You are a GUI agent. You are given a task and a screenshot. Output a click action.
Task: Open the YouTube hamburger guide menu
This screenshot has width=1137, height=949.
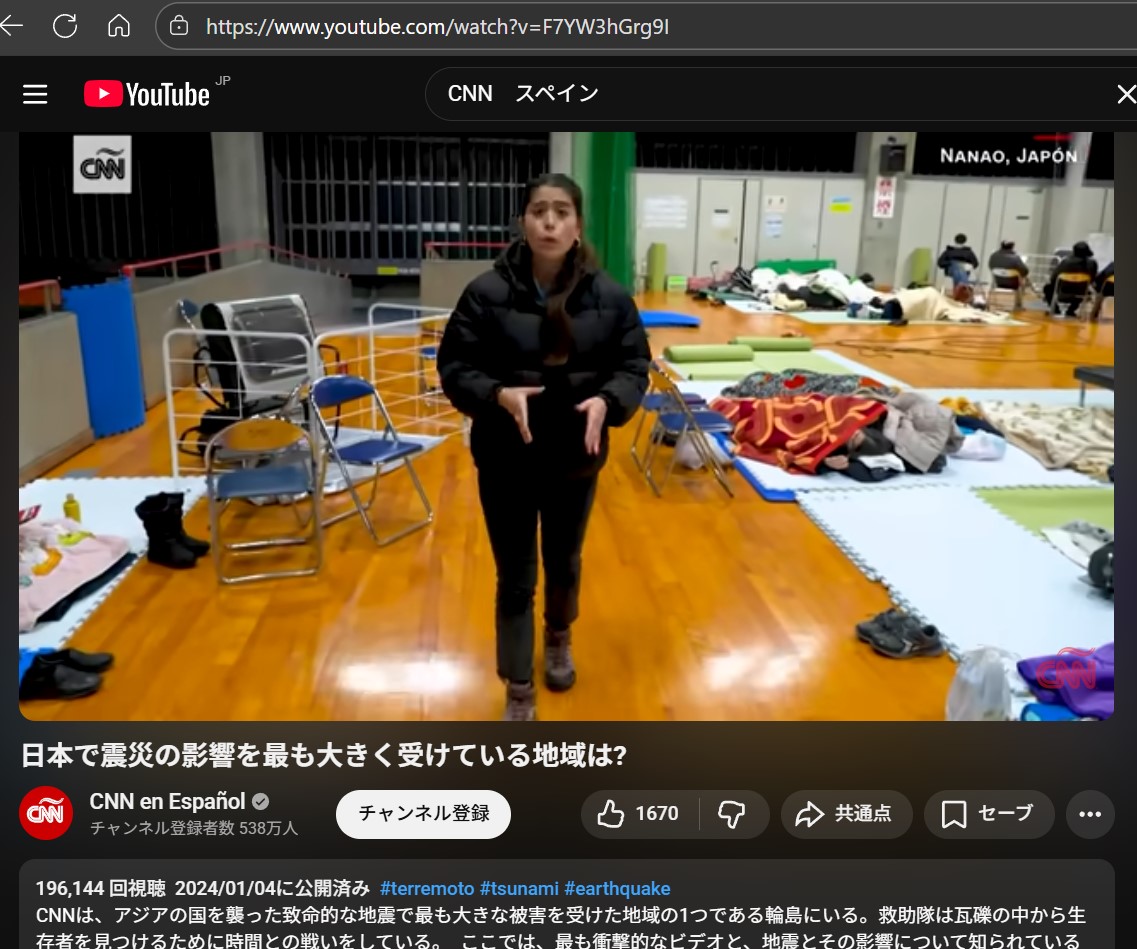coord(36,94)
